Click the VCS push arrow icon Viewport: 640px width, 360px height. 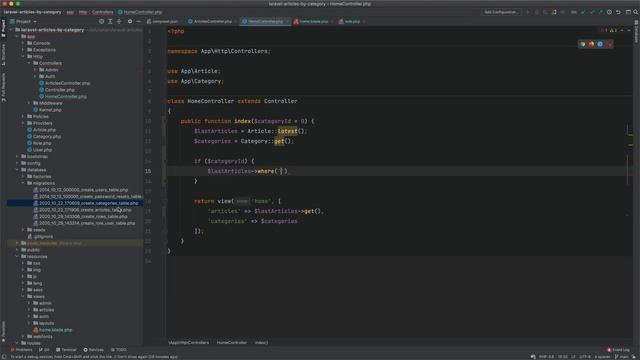[x=600, y=12]
